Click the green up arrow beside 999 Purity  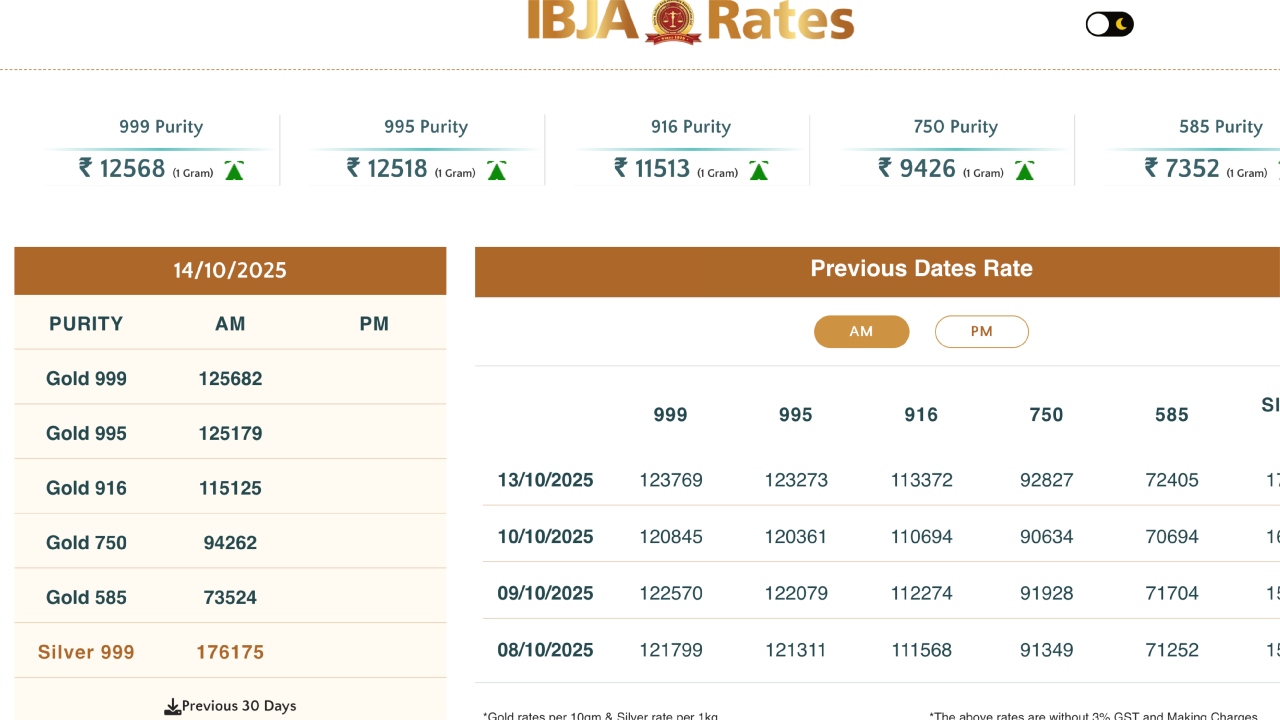click(234, 170)
